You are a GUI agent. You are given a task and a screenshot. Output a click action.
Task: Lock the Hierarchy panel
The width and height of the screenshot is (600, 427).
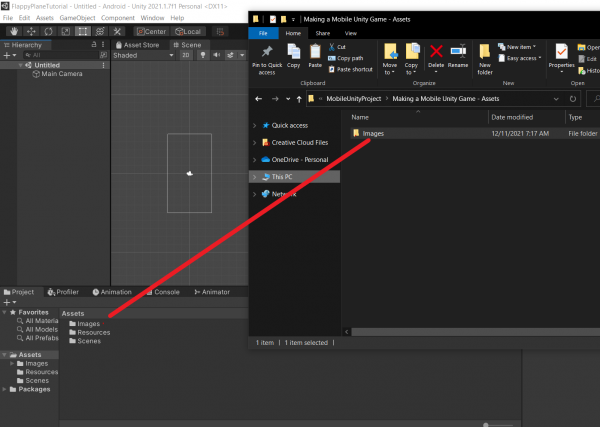[94, 44]
